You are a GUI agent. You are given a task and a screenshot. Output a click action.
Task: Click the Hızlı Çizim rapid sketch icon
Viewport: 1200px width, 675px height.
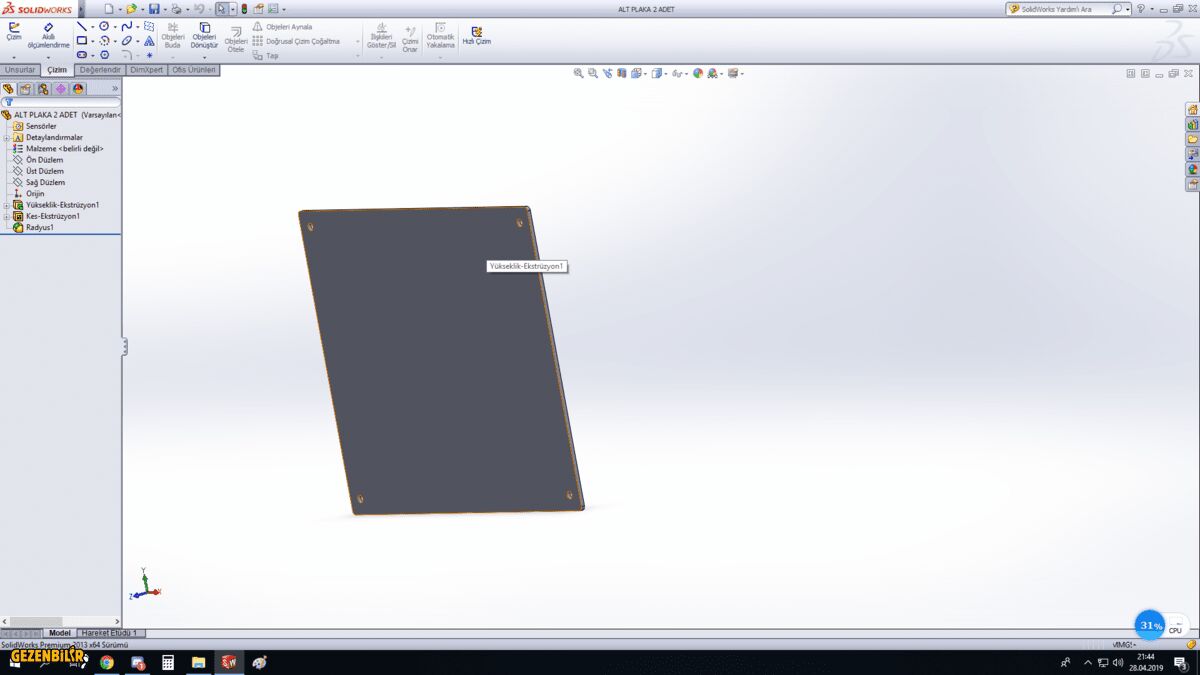tap(476, 35)
